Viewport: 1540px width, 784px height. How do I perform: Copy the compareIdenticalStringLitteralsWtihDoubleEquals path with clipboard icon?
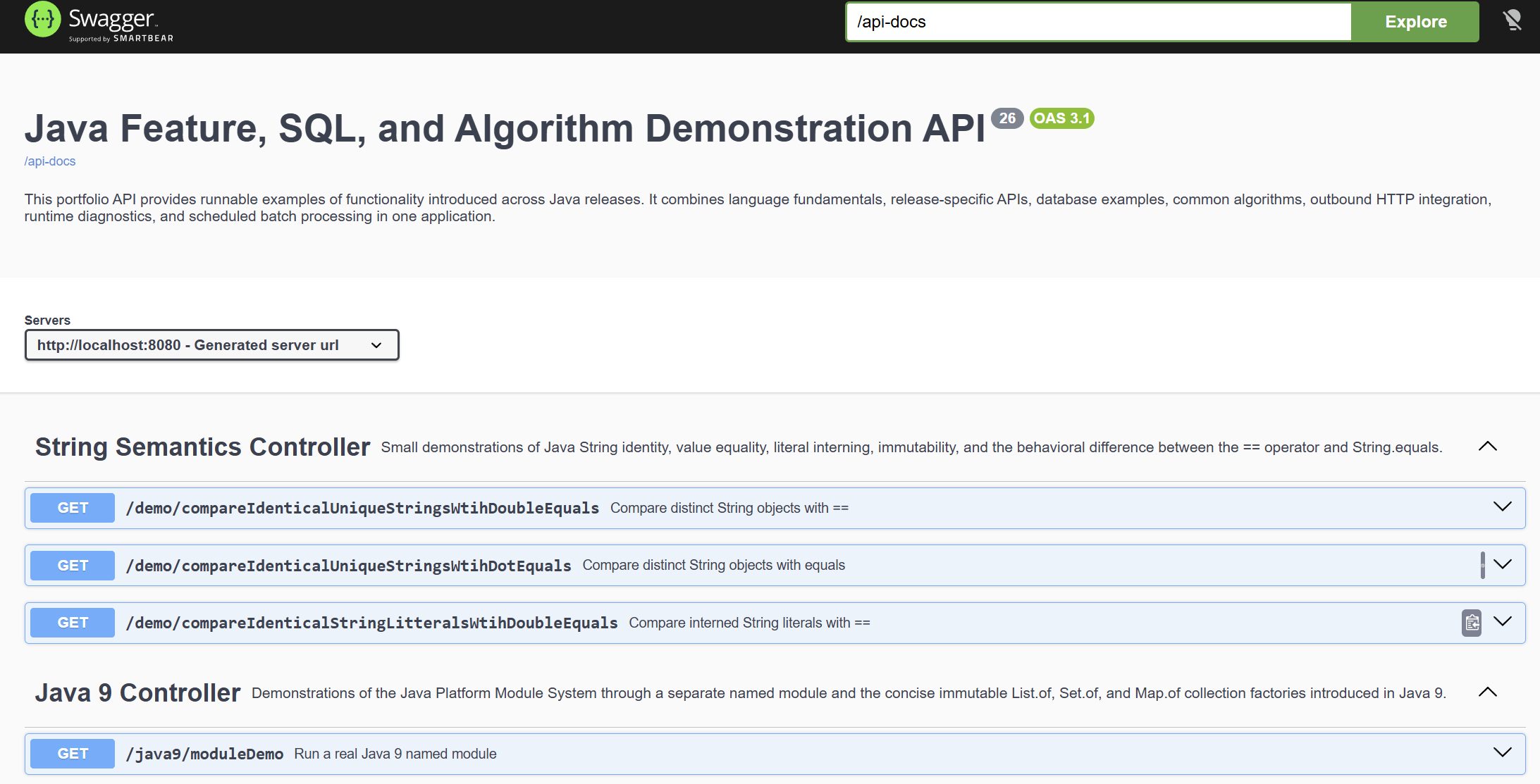tap(1472, 623)
